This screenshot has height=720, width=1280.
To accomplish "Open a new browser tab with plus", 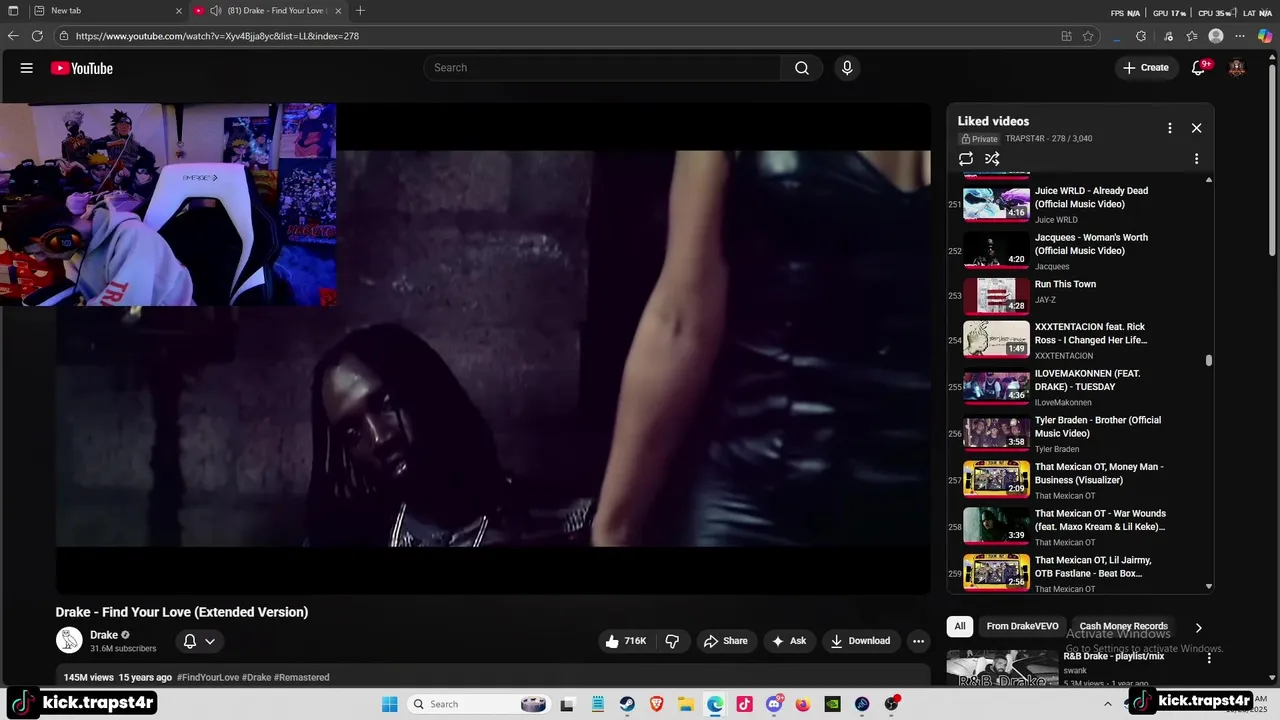I will pos(360,11).
